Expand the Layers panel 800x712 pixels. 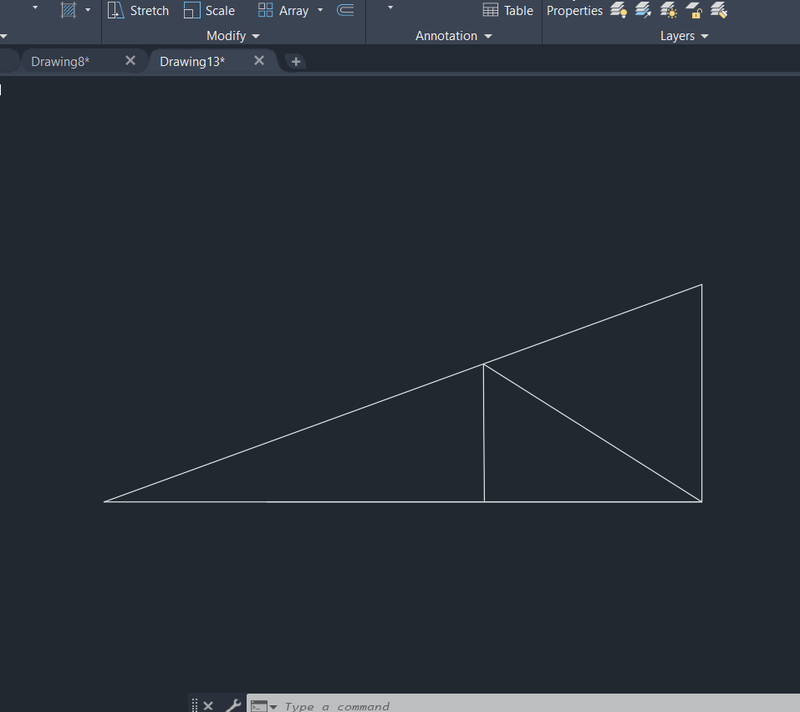704,35
